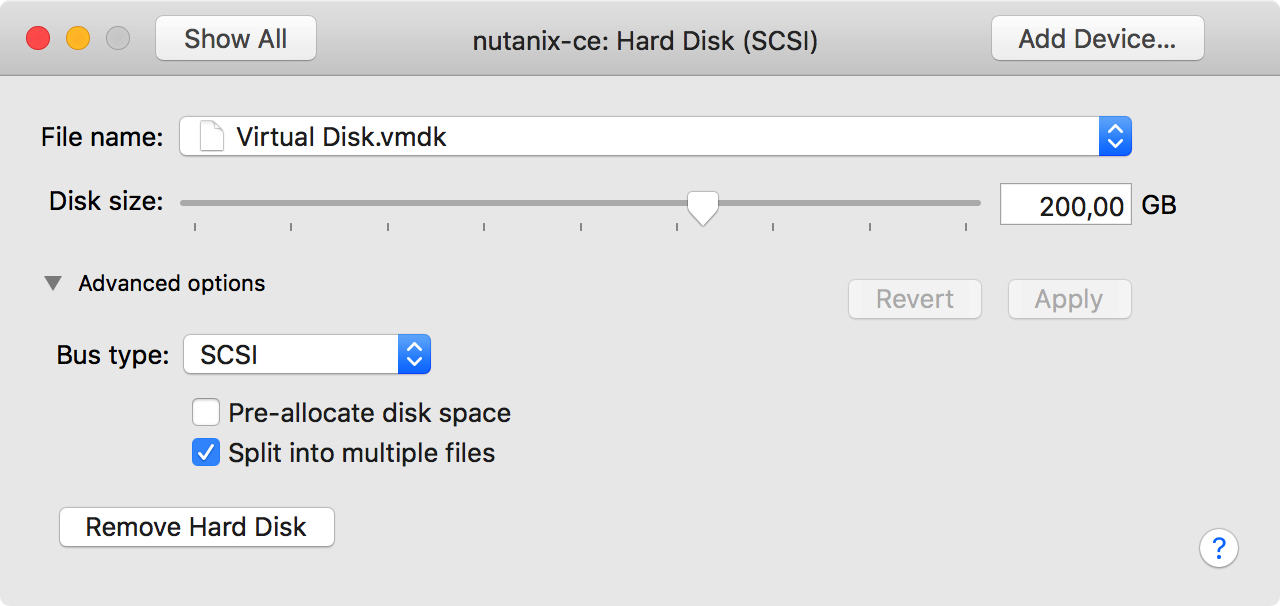
Task: Click the Show All button
Action: (236, 39)
